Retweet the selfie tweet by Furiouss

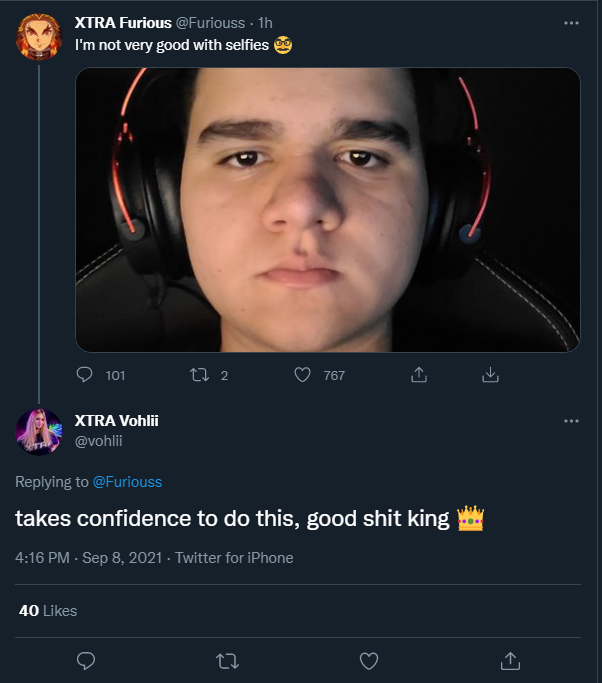point(197,375)
